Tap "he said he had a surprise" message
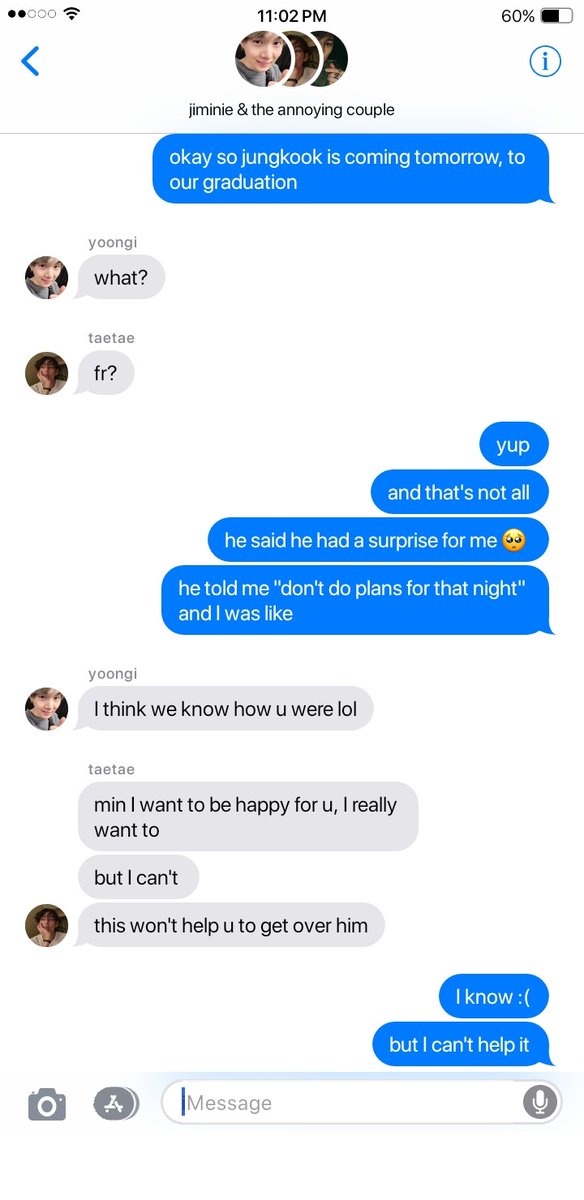Image resolution: width=584 pixels, height=1200 pixels. tap(378, 540)
